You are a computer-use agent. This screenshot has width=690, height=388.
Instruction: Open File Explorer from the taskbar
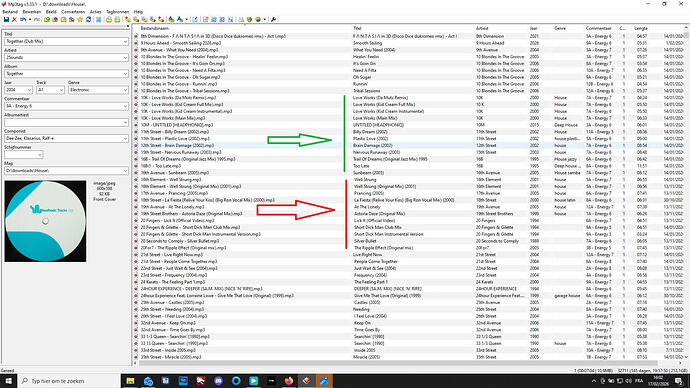pos(130,381)
